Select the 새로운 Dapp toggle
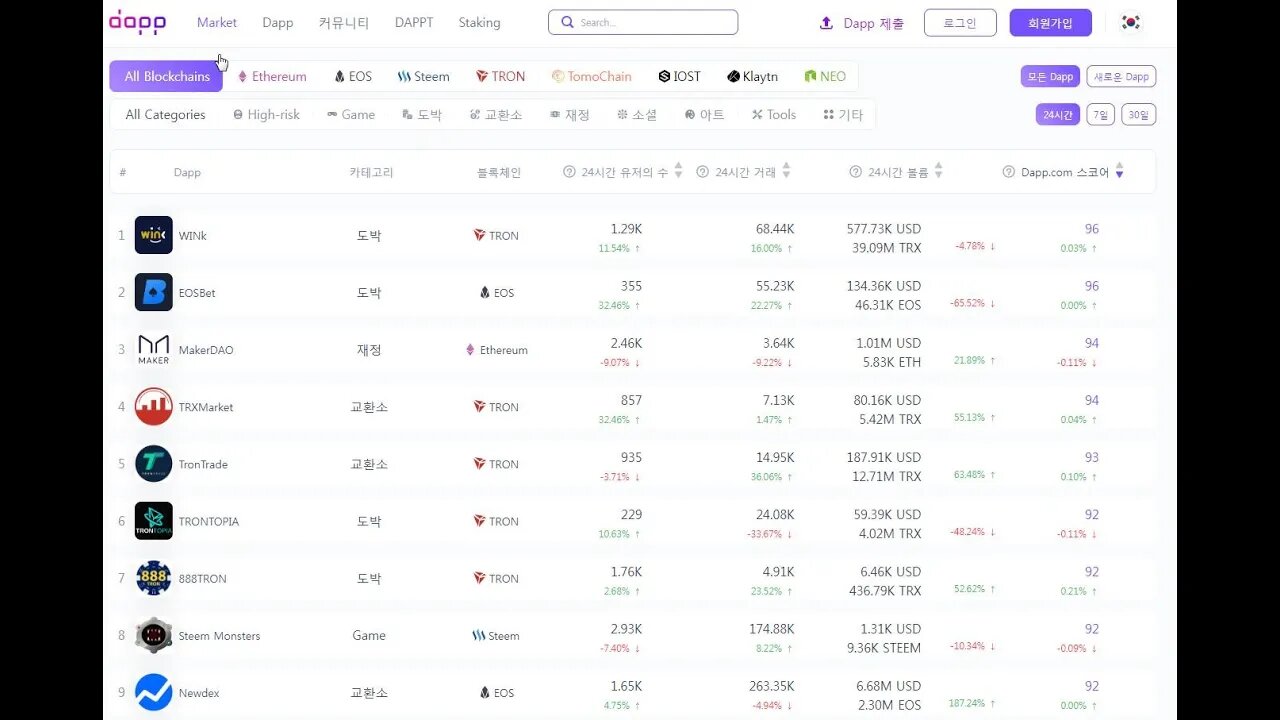This screenshot has height=720, width=1280. coord(1121,76)
